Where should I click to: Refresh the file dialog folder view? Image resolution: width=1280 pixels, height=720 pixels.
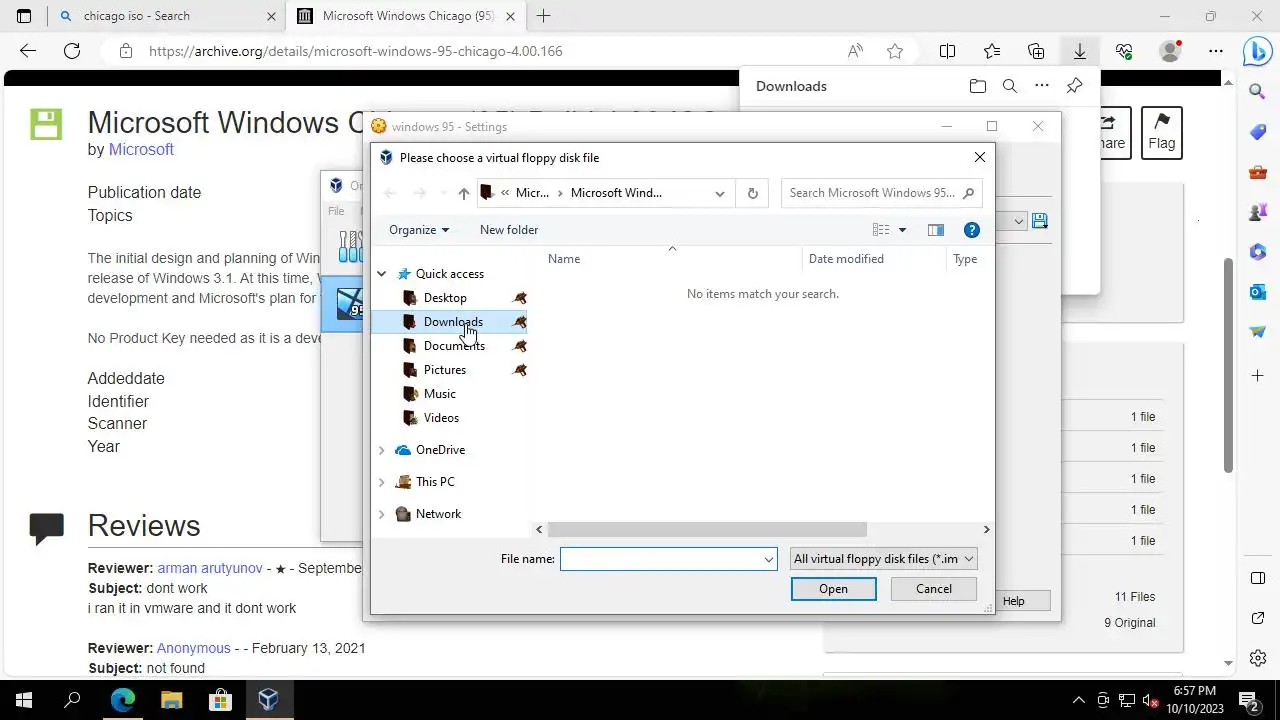pos(753,193)
